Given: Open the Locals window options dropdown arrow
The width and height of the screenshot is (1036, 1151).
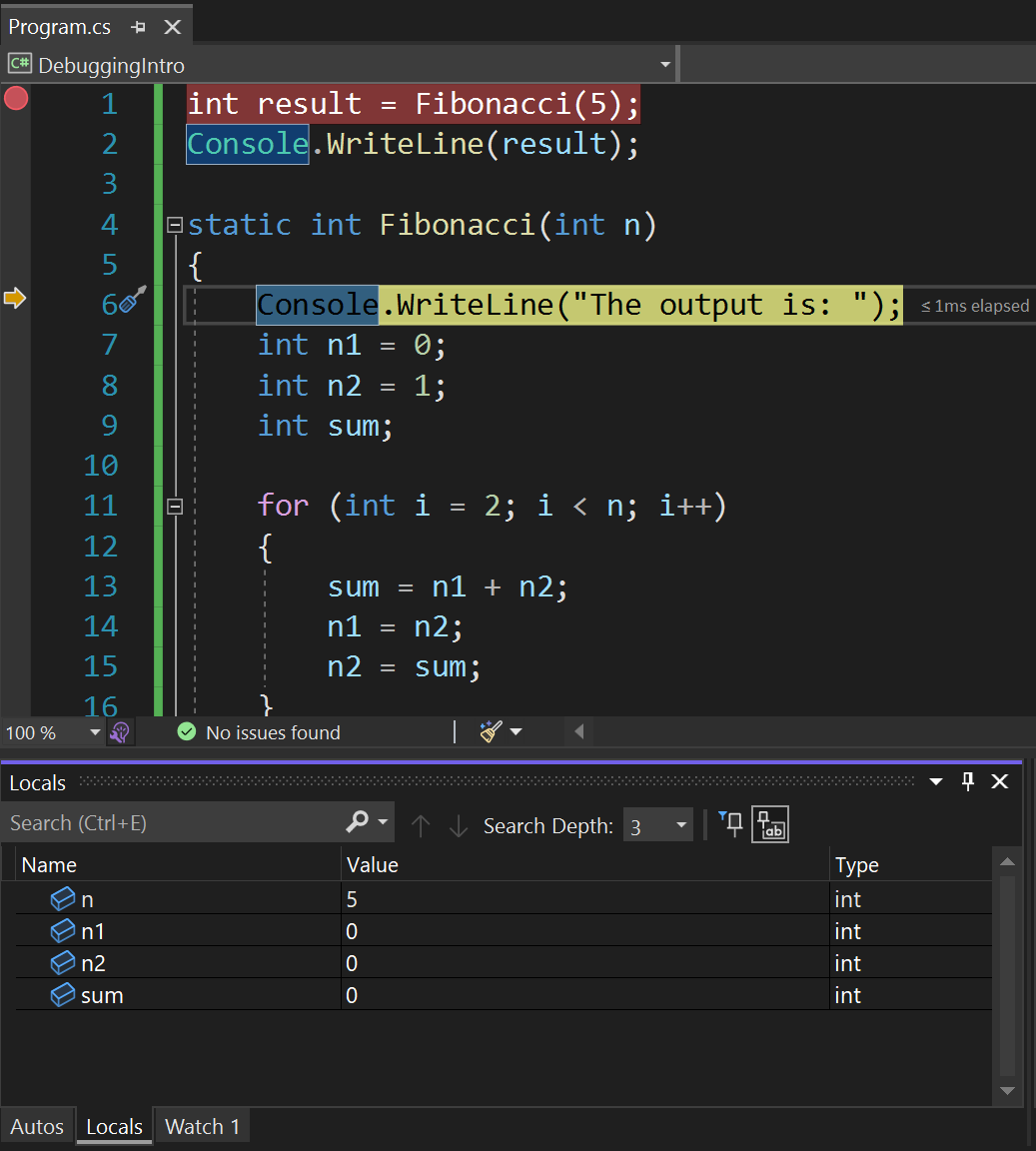Looking at the screenshot, I should coord(936,781).
